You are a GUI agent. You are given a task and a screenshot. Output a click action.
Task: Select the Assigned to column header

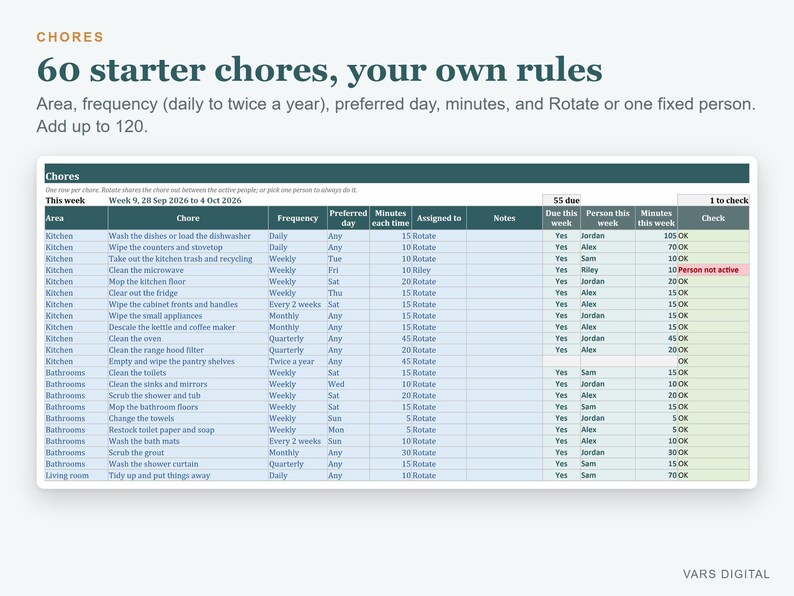click(439, 218)
